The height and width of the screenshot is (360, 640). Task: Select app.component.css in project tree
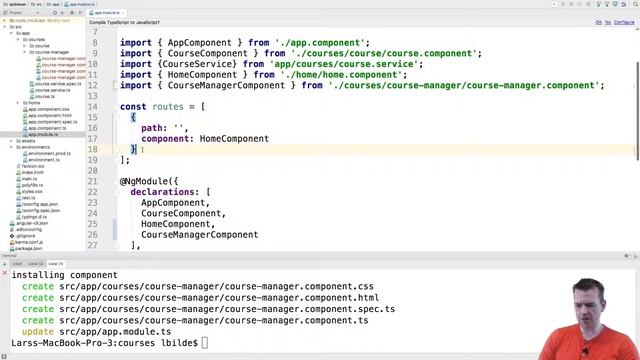click(46, 109)
